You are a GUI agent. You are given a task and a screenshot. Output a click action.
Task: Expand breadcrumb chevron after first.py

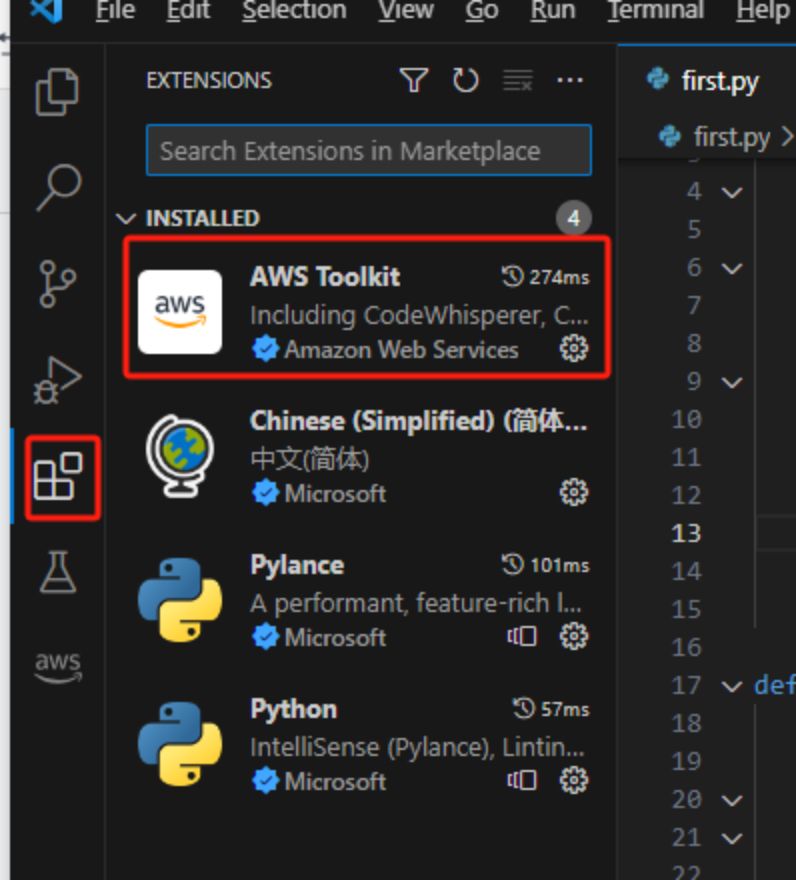(x=788, y=136)
